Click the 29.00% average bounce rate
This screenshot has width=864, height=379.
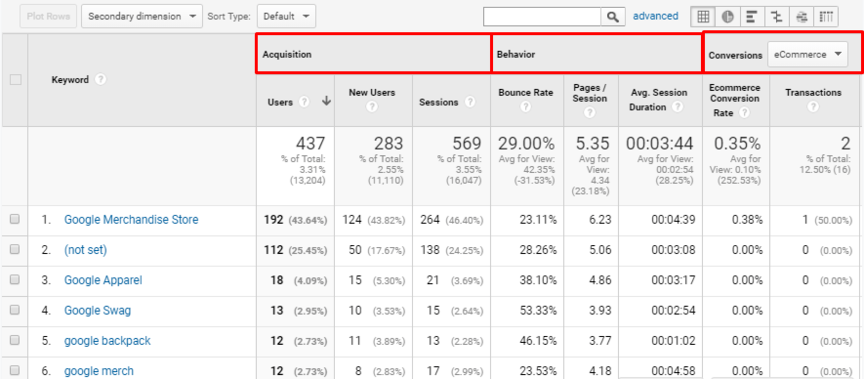click(x=526, y=144)
